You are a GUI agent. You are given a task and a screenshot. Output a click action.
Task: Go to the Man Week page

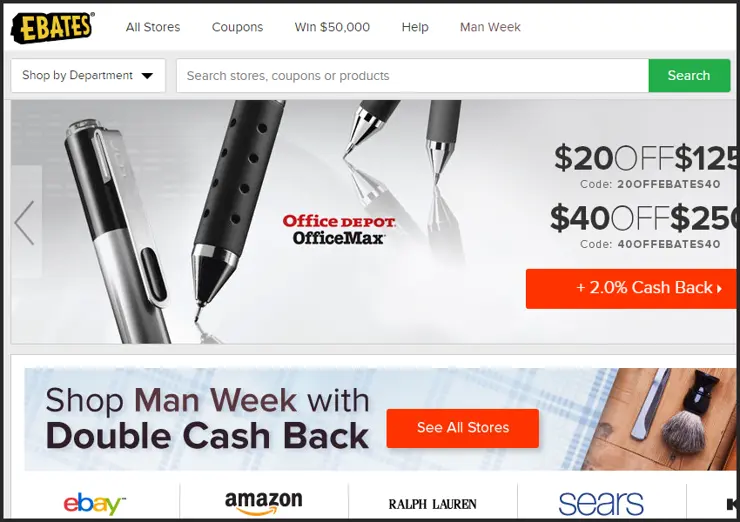point(490,27)
